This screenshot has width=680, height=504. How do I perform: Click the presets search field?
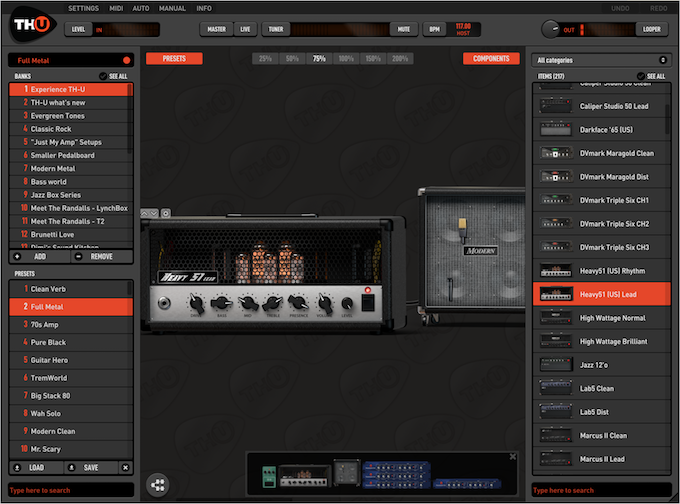tap(71, 490)
